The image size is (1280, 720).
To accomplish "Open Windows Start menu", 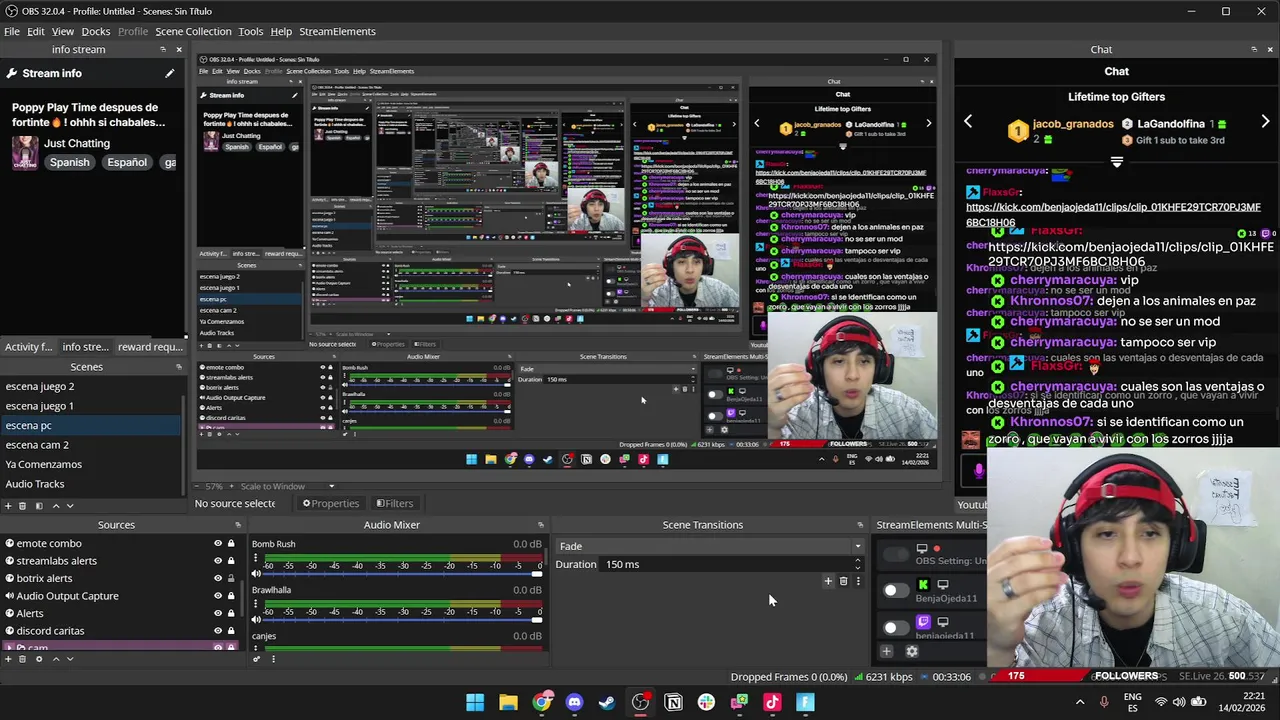I will (475, 703).
